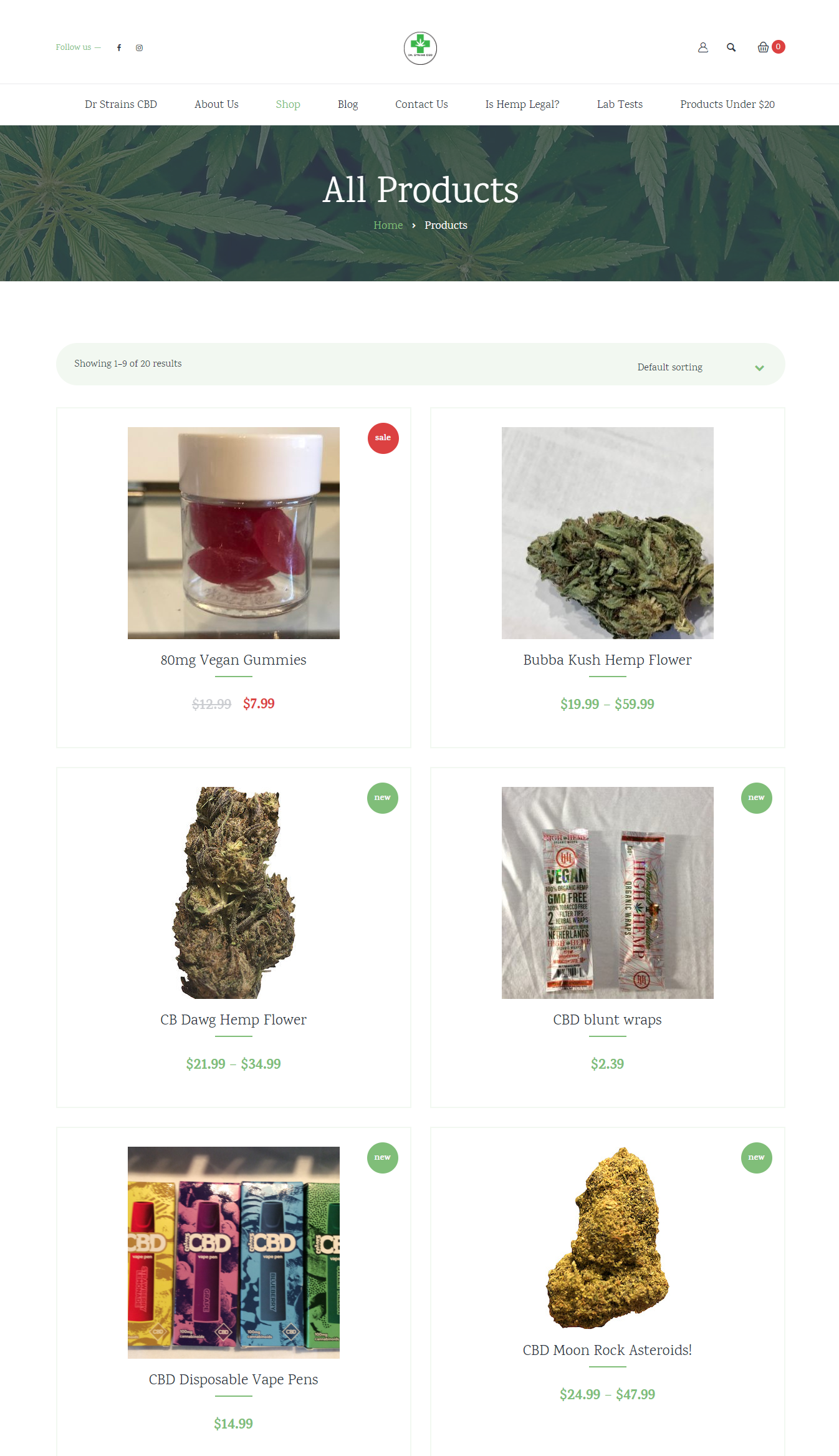839x1456 pixels.
Task: Click the sorting dropdown chevron arrow
Action: (x=759, y=368)
